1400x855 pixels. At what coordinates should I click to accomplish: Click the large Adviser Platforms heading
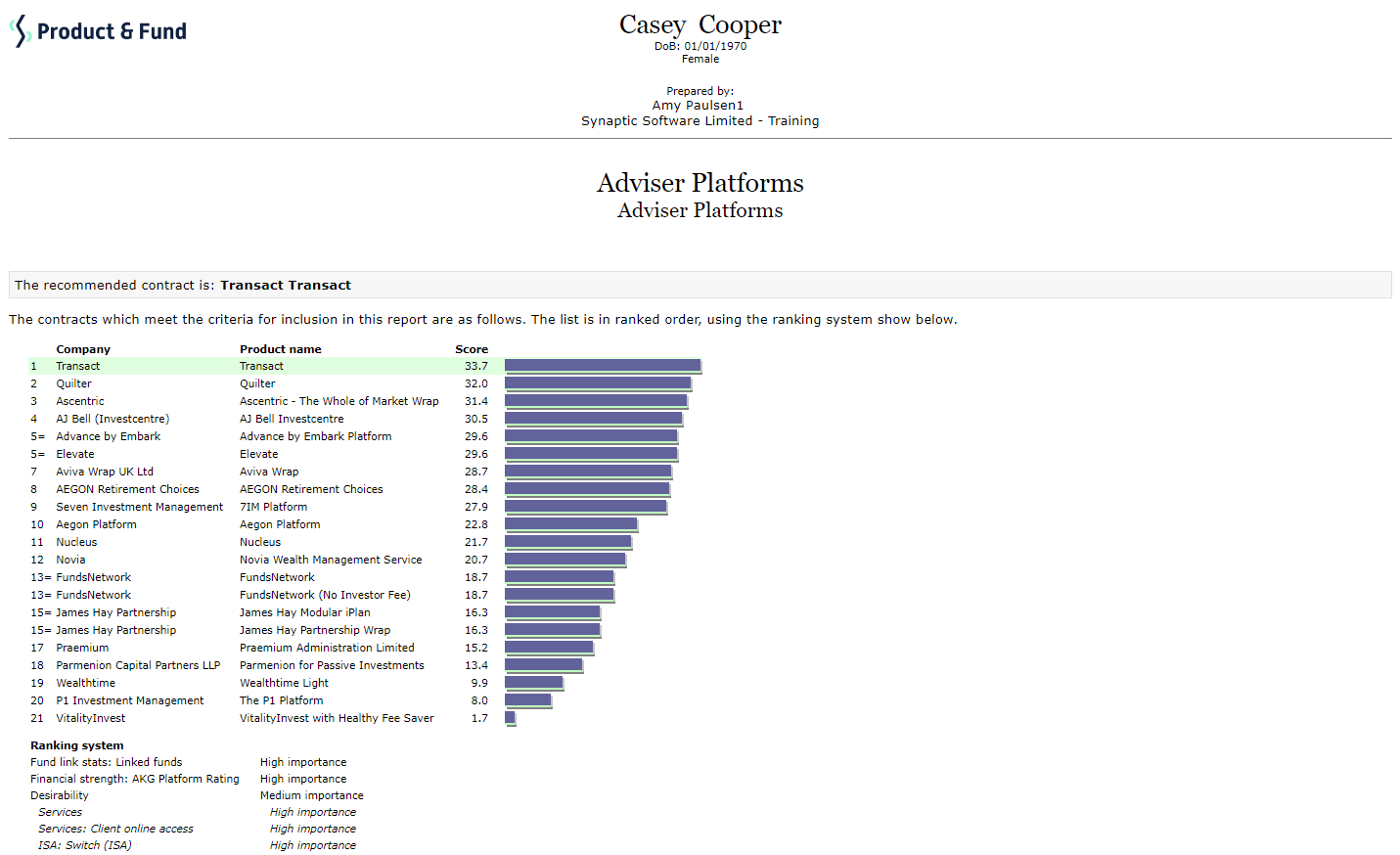point(700,183)
